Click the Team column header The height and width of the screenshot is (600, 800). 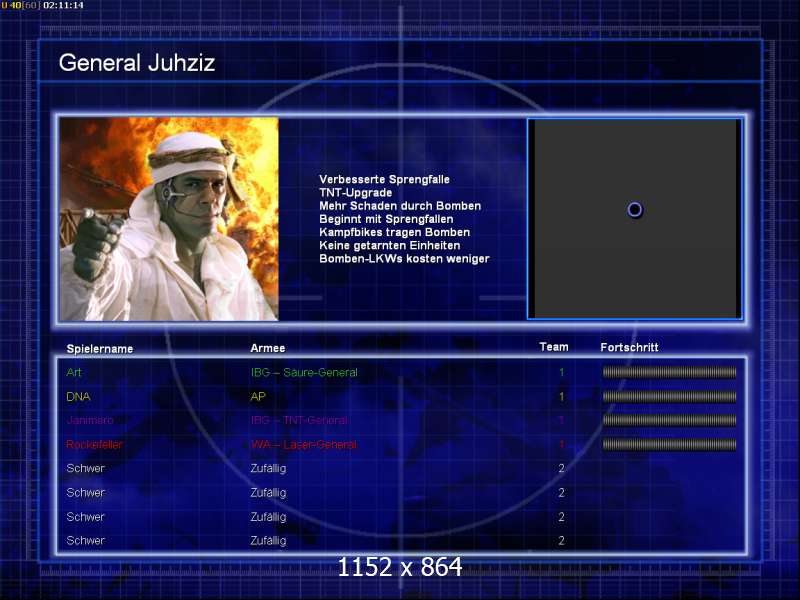tap(553, 347)
